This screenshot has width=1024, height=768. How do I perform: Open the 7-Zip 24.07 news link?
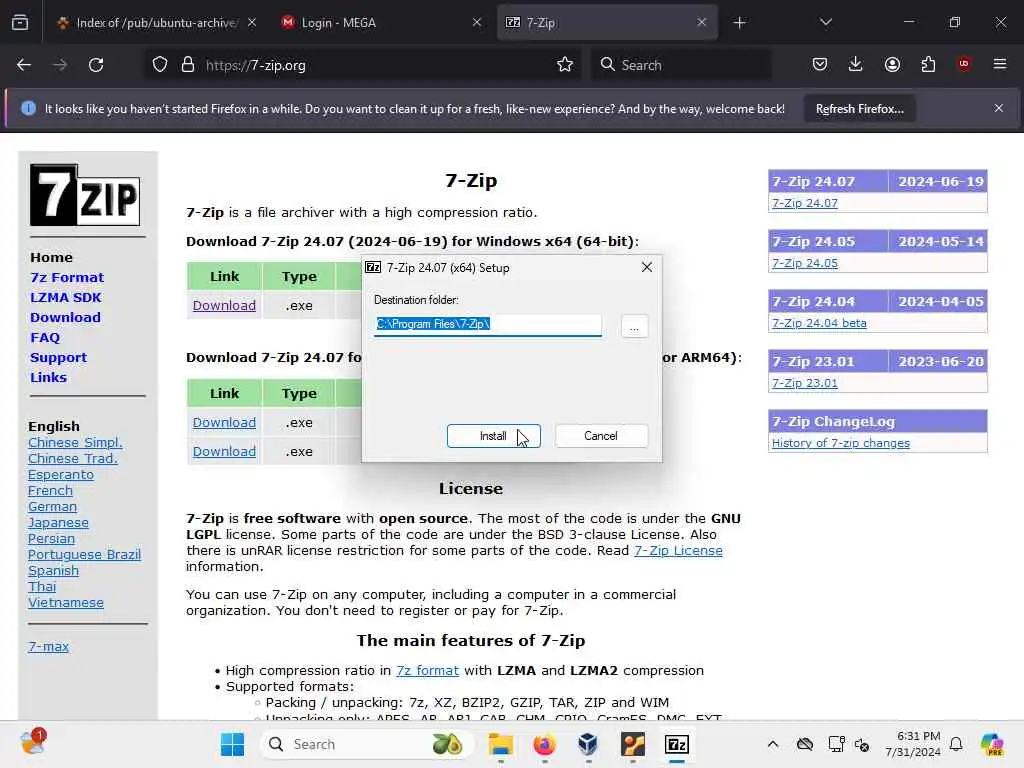pyautogui.click(x=805, y=203)
